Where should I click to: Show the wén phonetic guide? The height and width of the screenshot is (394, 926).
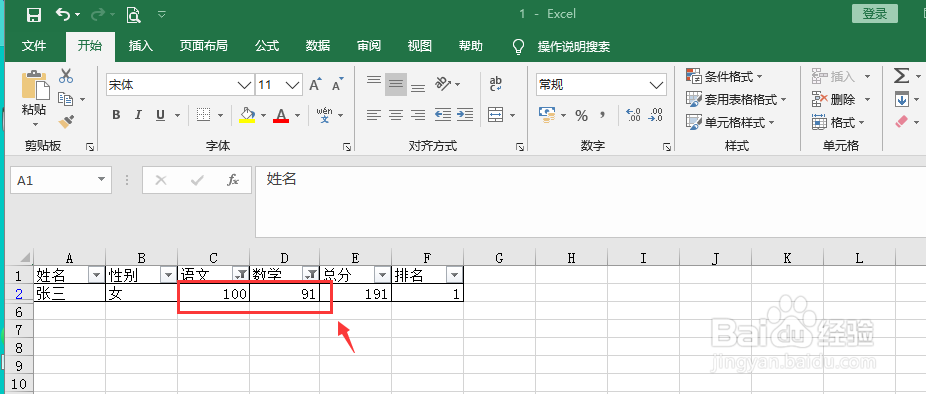click(x=325, y=115)
